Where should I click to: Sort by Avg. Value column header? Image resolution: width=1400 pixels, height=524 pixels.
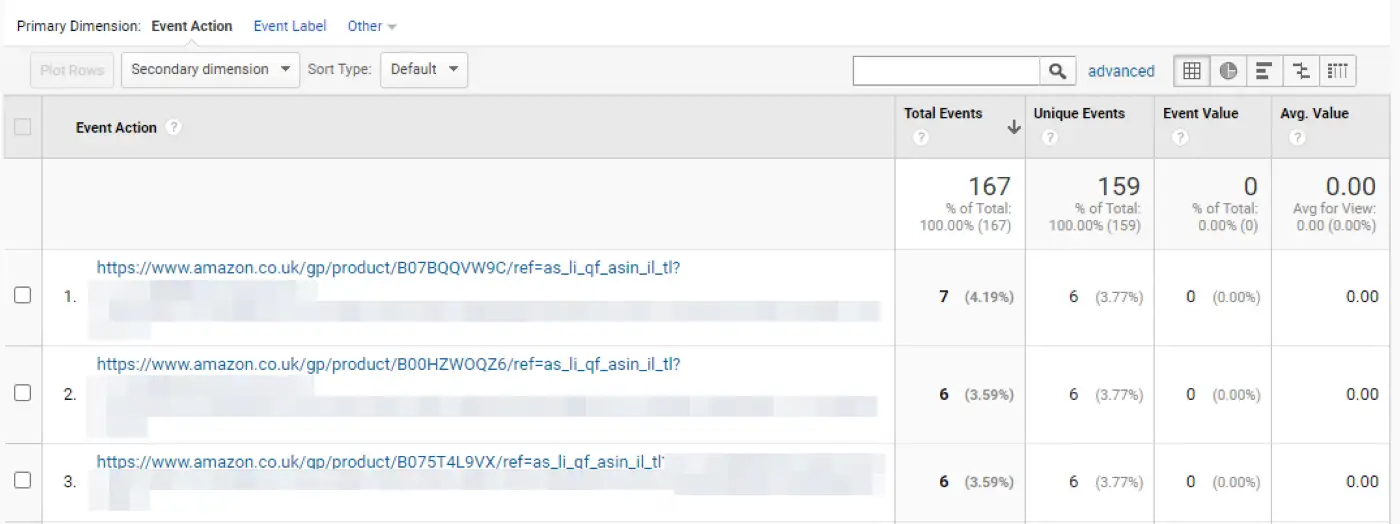(x=1314, y=114)
